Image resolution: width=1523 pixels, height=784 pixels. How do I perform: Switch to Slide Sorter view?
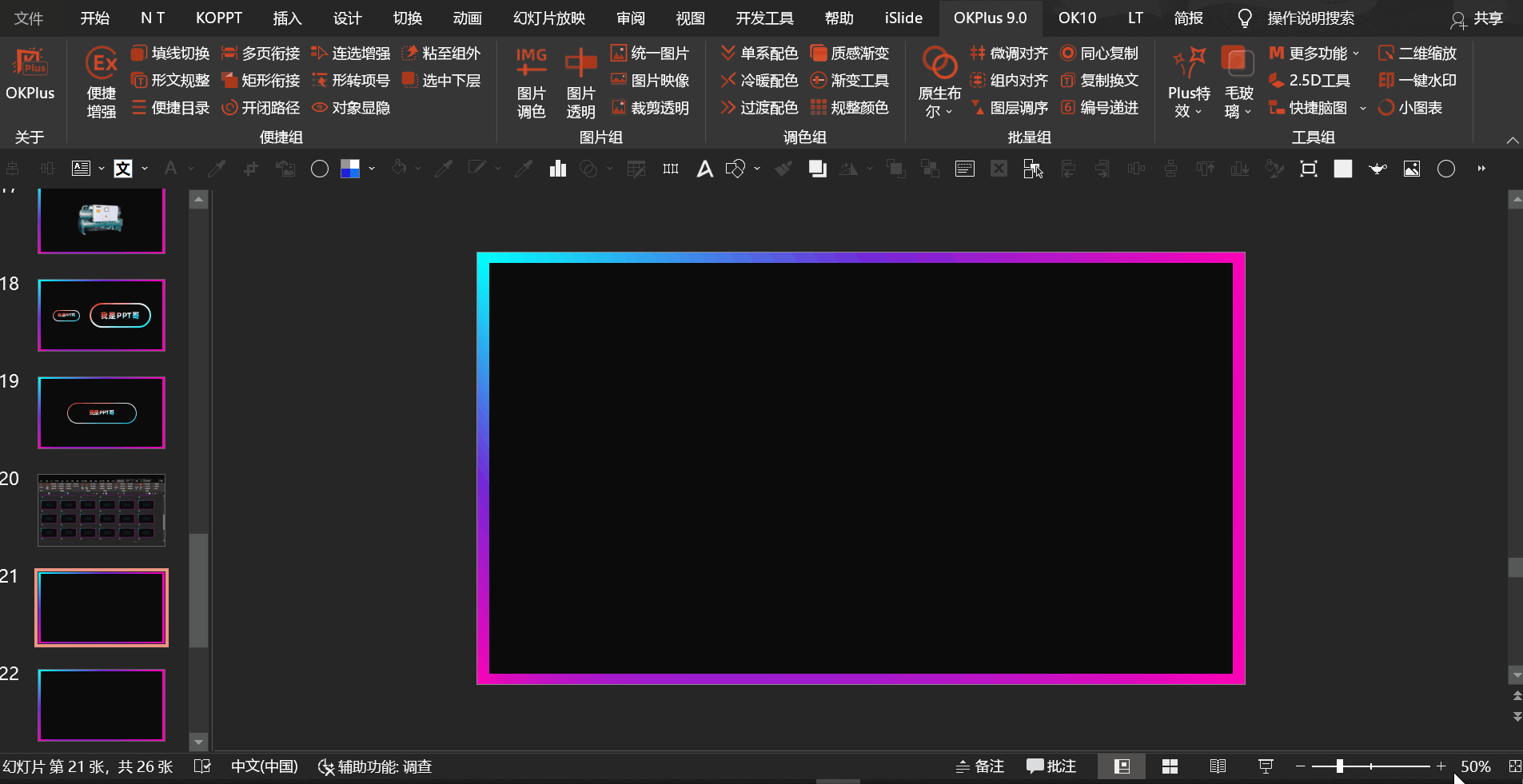pos(1170,766)
